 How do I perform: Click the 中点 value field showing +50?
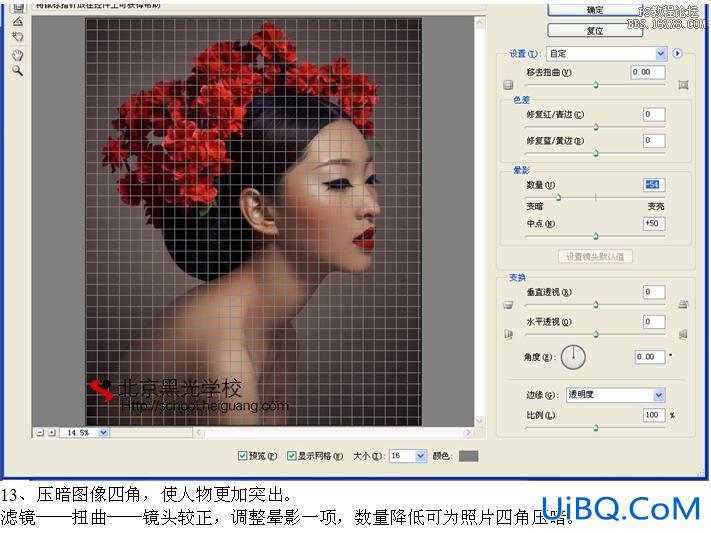[x=654, y=223]
